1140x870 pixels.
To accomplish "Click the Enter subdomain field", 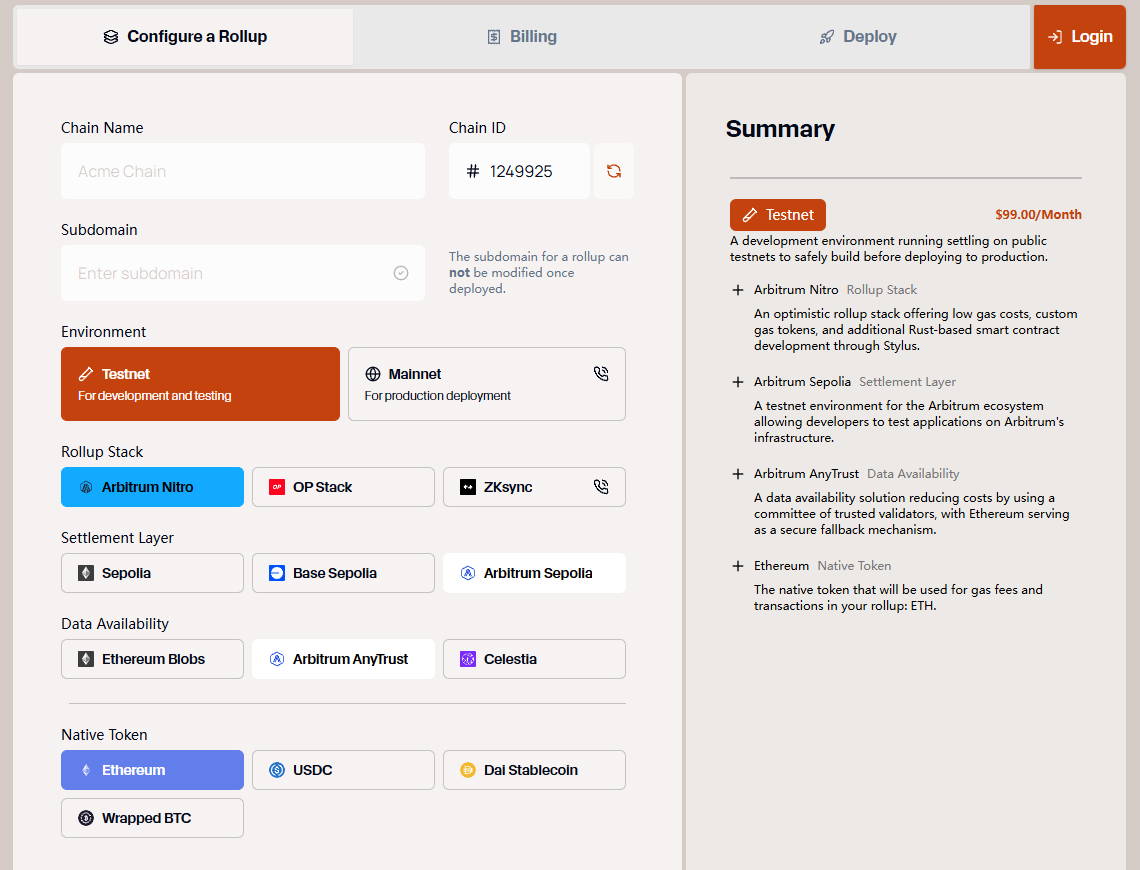I will [243, 273].
